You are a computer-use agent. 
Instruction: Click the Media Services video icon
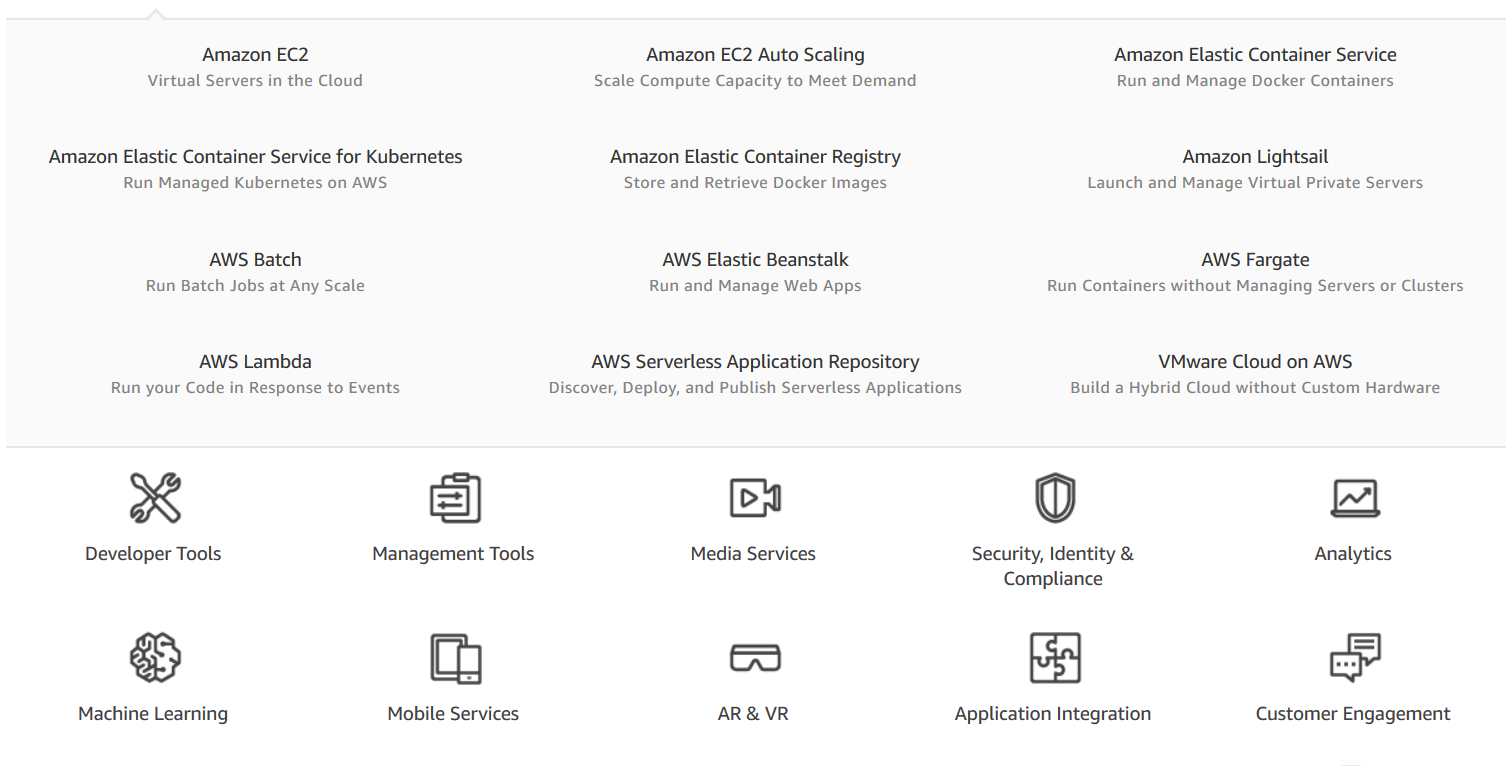pos(753,497)
